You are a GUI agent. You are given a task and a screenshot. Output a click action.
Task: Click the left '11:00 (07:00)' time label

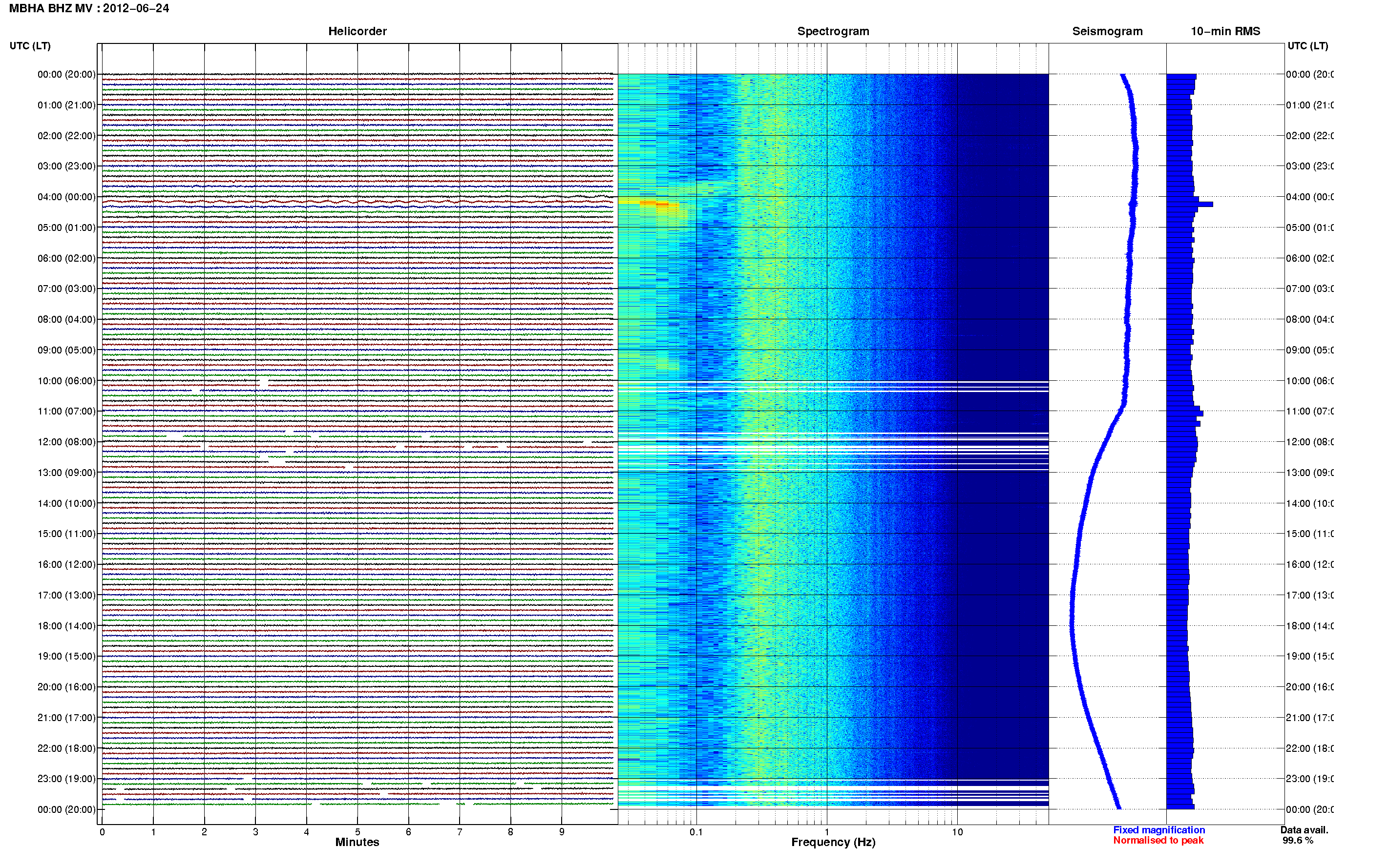pos(66,411)
